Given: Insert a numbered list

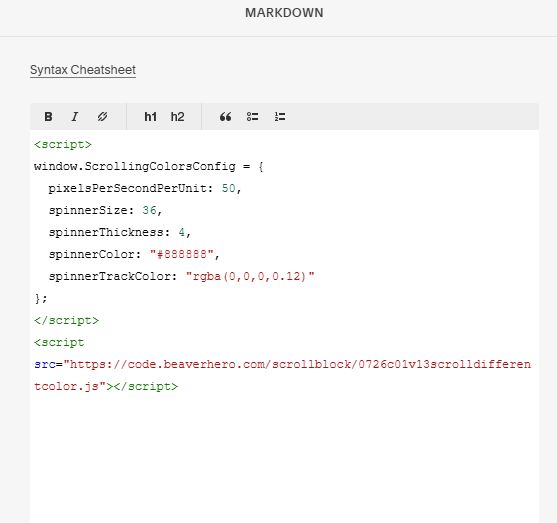Looking at the screenshot, I should click(280, 117).
